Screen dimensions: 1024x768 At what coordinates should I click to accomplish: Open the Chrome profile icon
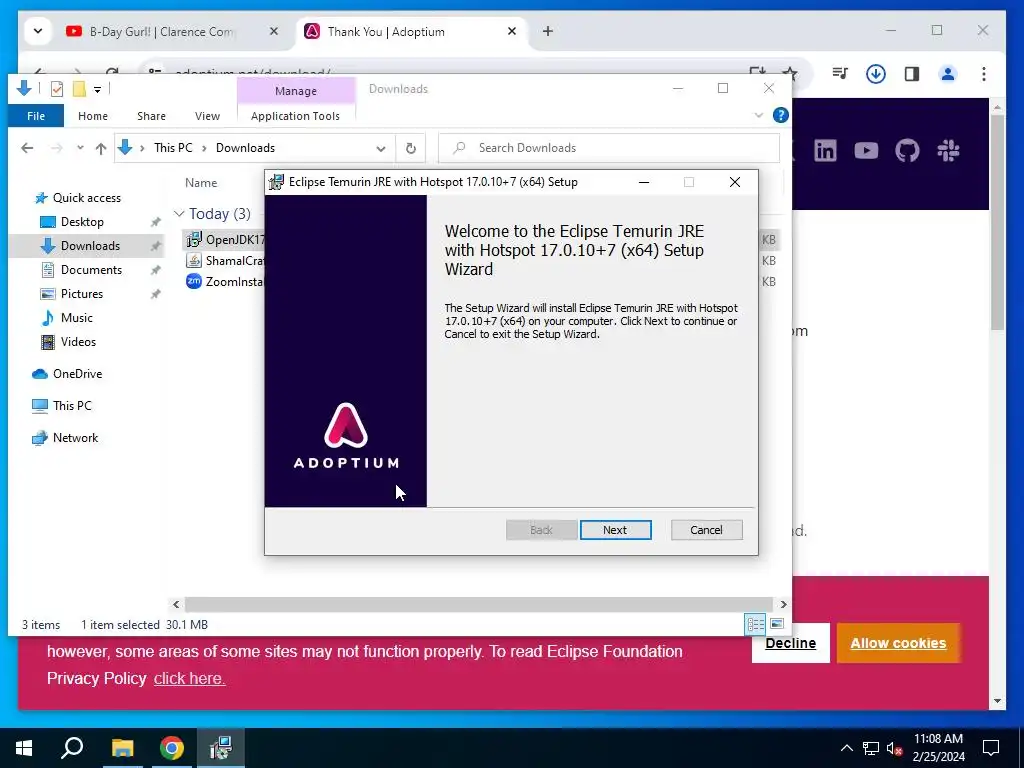click(x=948, y=74)
